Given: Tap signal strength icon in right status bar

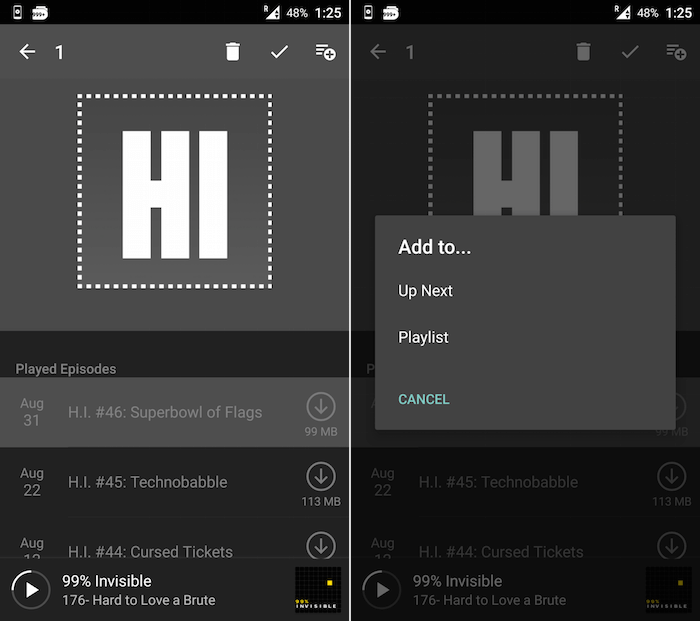Looking at the screenshot, I should 622,12.
